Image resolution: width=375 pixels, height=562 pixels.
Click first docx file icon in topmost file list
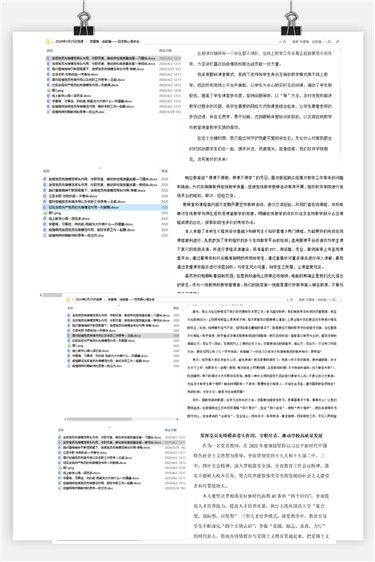[x=49, y=58]
